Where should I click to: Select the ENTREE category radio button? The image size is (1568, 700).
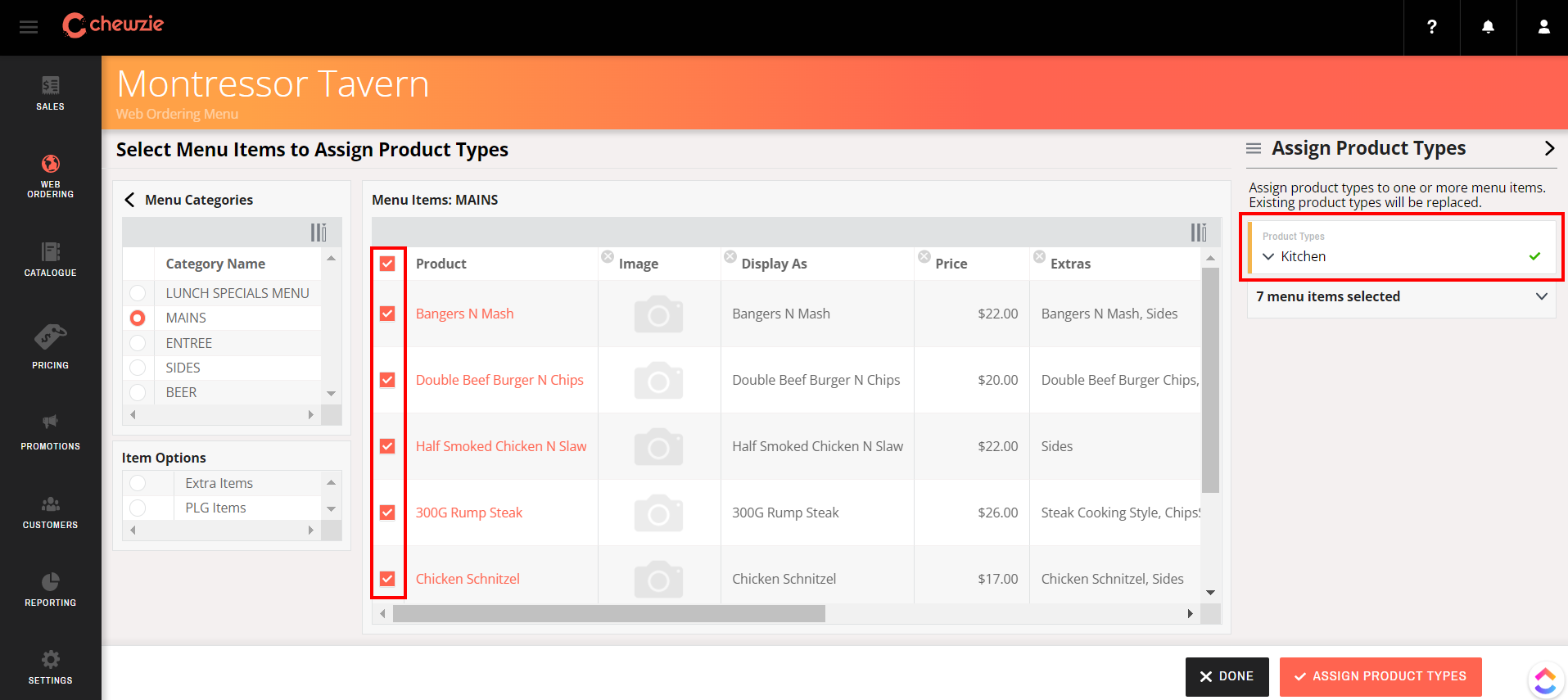pos(138,343)
